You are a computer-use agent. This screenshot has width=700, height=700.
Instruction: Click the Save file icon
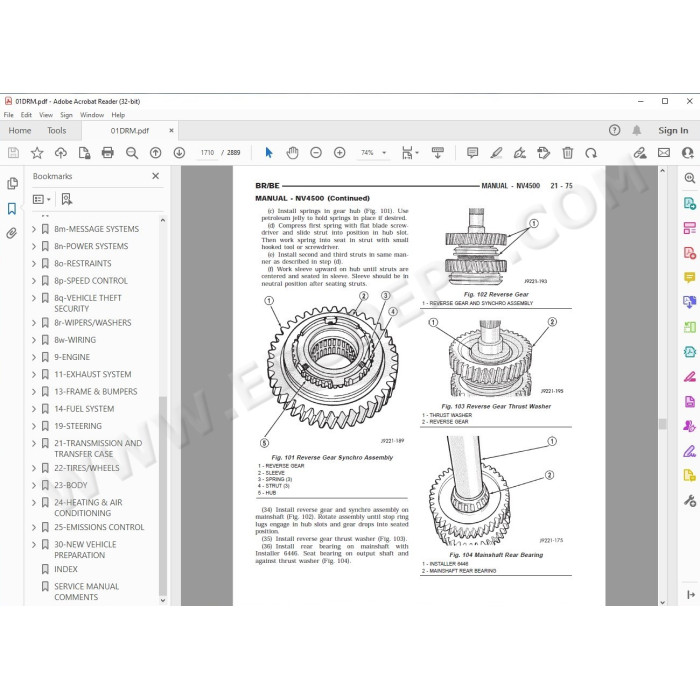click(x=13, y=153)
